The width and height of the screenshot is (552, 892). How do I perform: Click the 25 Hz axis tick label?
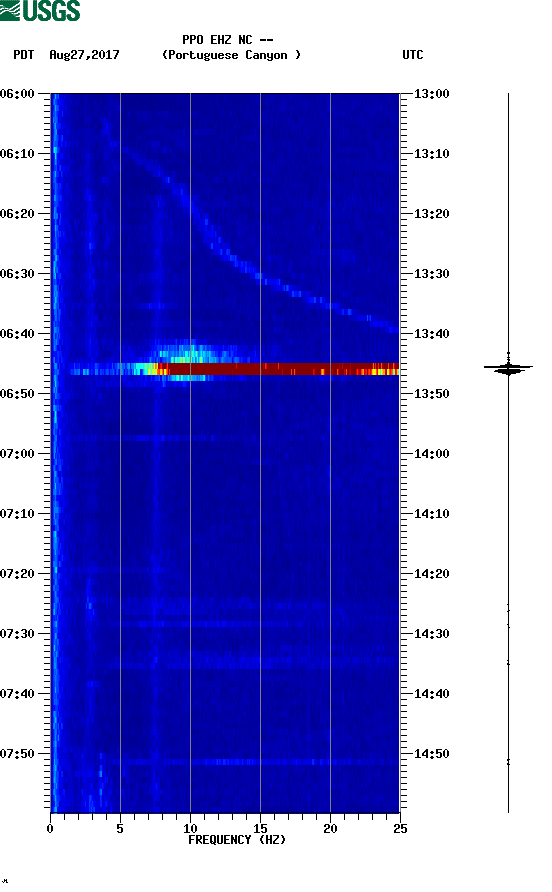point(400,829)
